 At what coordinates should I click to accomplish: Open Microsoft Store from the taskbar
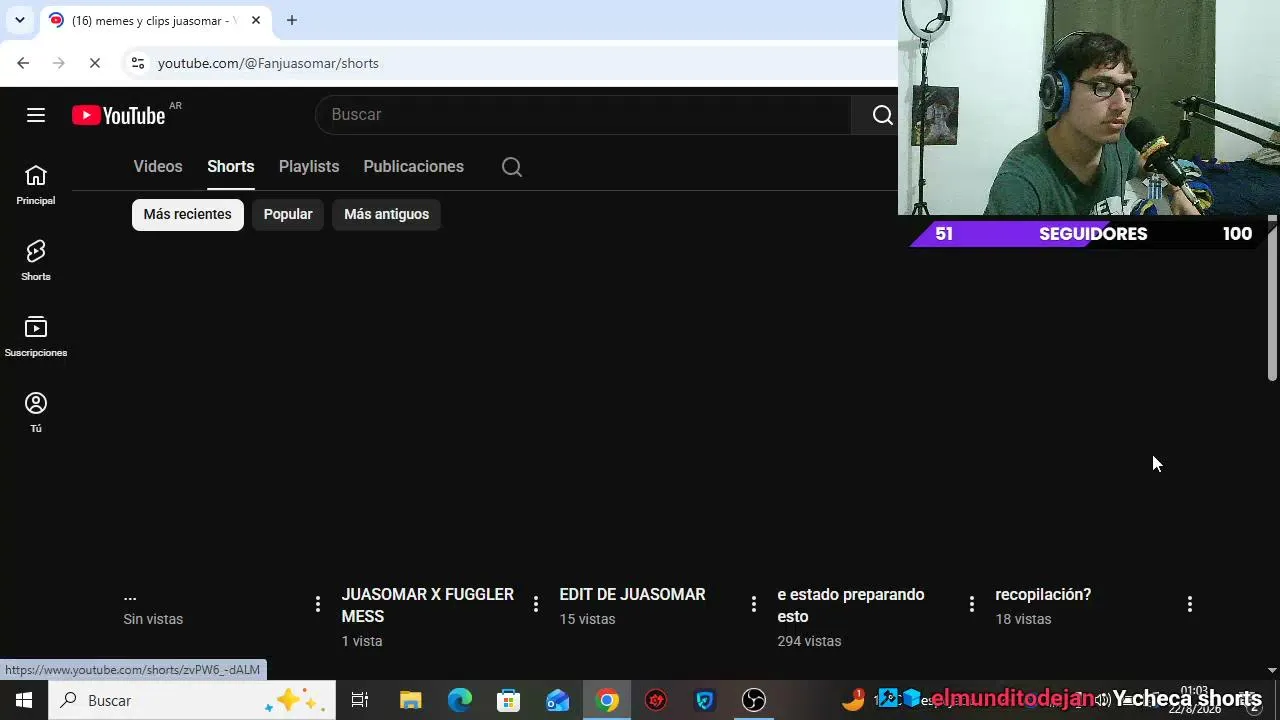click(x=508, y=700)
